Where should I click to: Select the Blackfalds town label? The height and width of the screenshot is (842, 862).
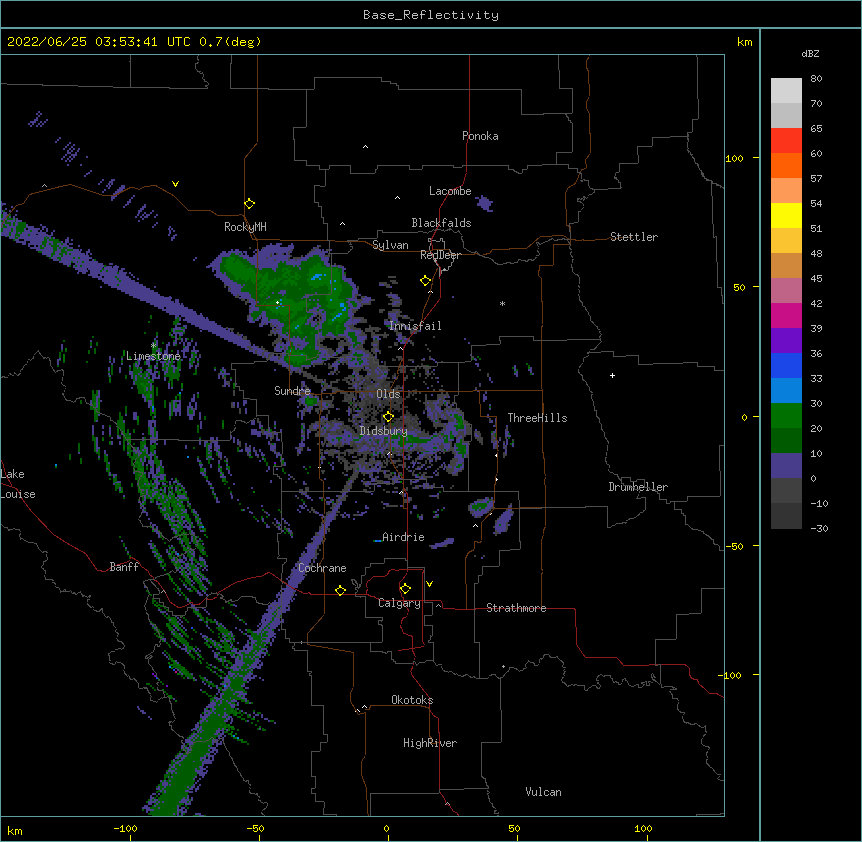click(x=441, y=223)
